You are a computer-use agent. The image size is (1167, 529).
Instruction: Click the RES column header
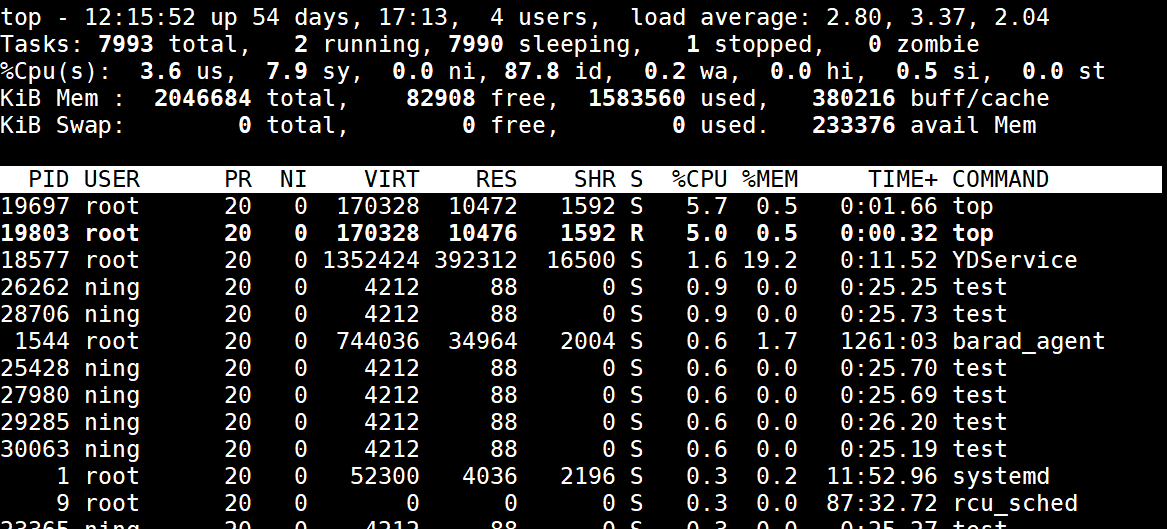[x=496, y=179]
